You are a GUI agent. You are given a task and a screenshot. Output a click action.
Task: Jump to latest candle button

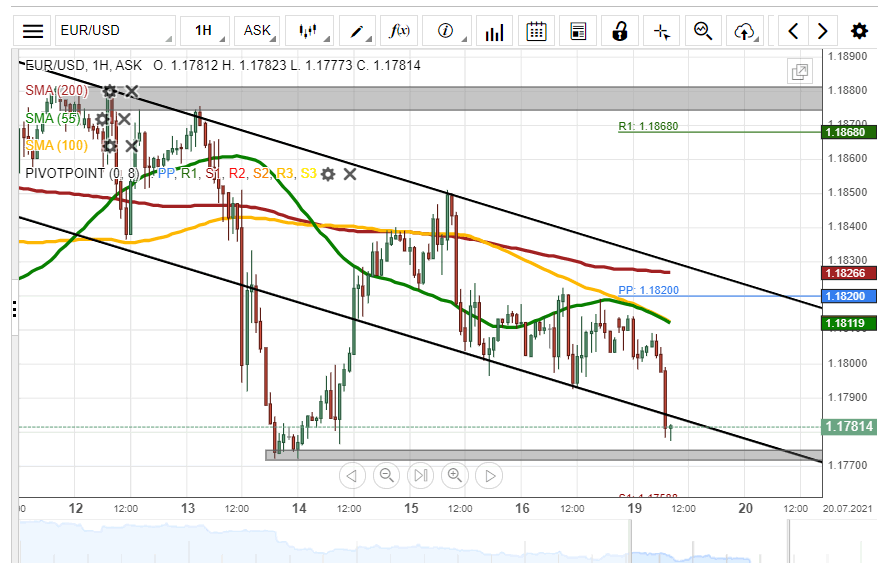click(421, 475)
